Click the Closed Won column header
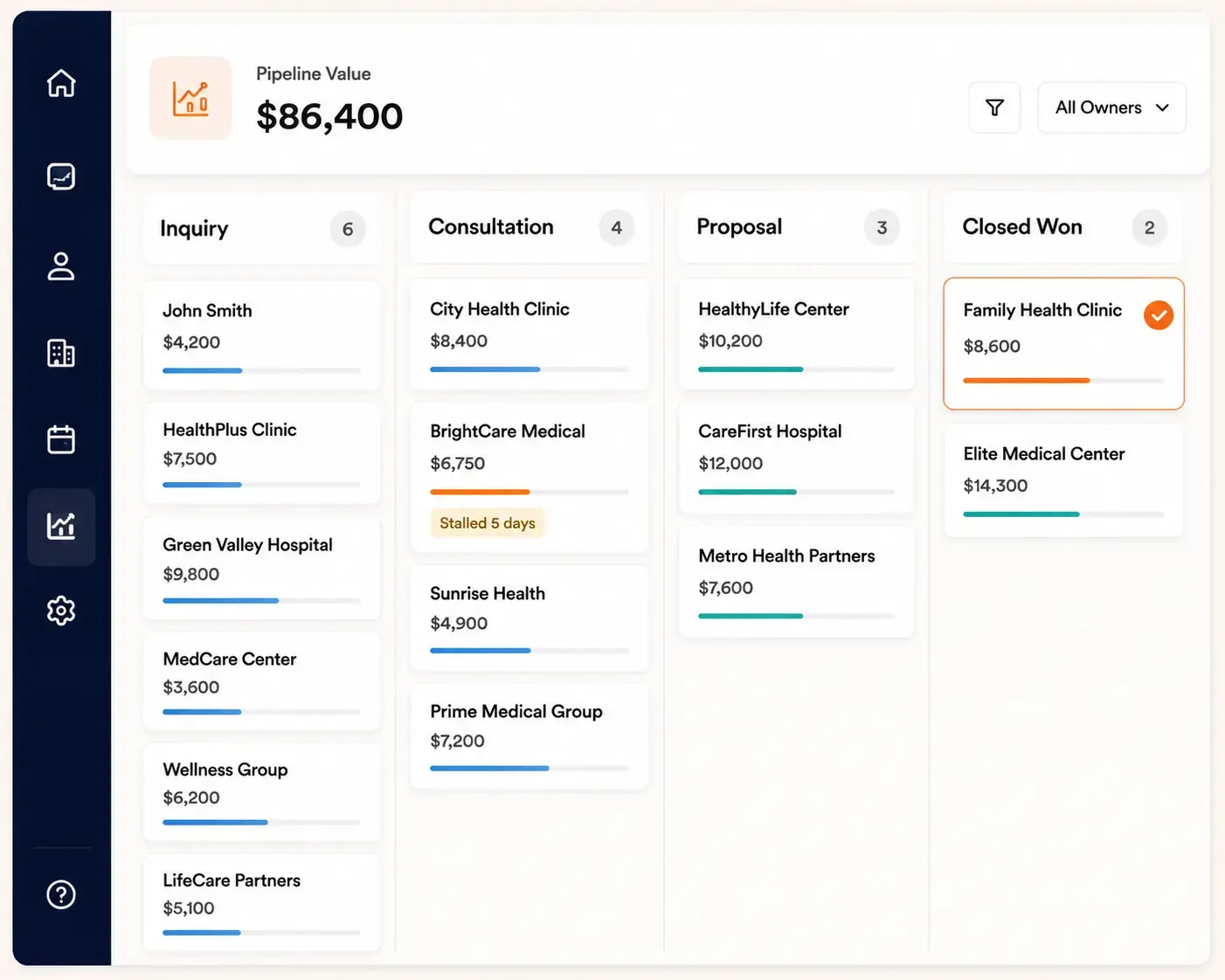Screen dimensions: 1225x980 1063,227
